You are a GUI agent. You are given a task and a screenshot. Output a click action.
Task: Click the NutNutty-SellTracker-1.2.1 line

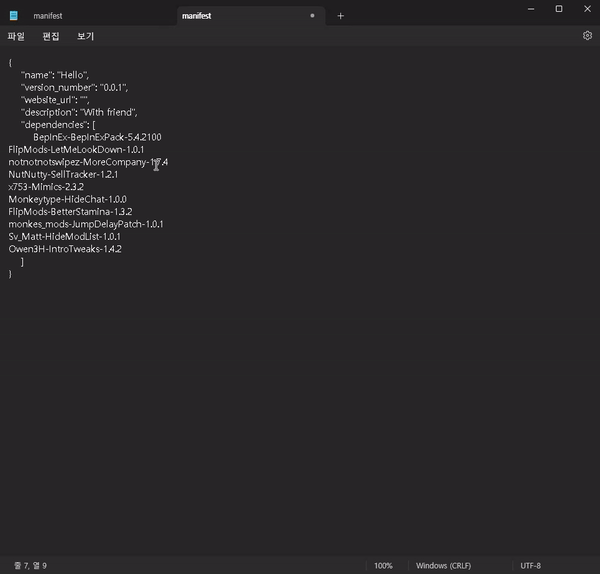coord(63,174)
